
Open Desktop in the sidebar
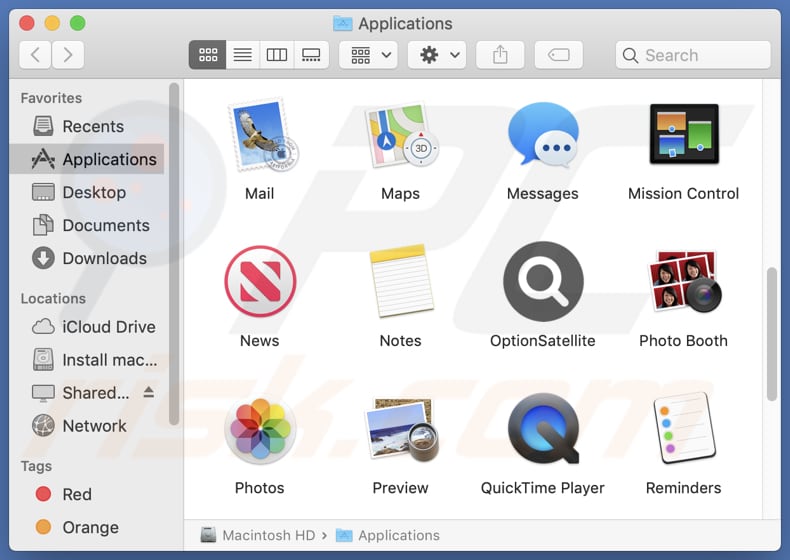point(87,192)
